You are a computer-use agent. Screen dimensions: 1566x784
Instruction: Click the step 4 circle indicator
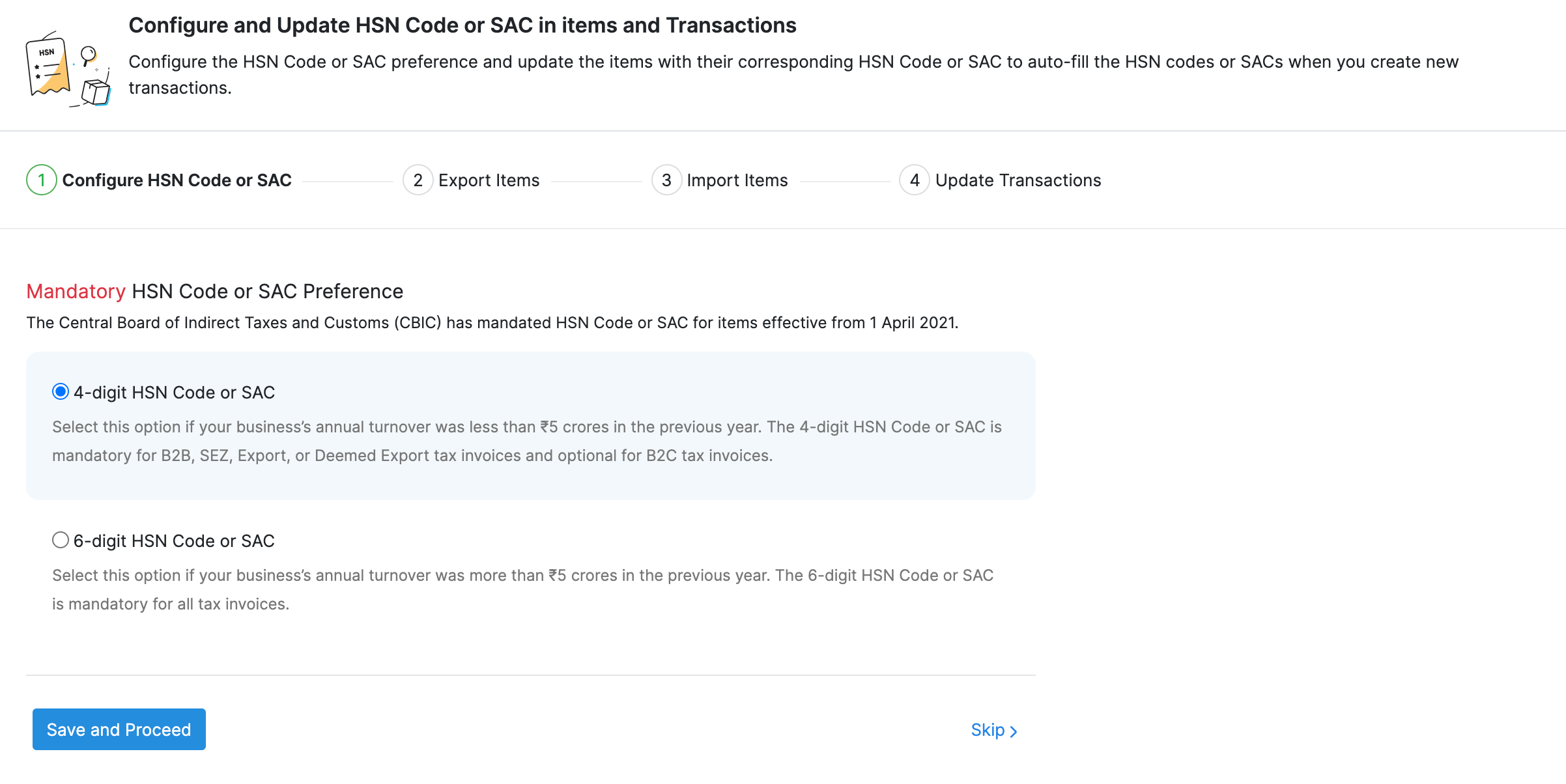click(x=915, y=180)
